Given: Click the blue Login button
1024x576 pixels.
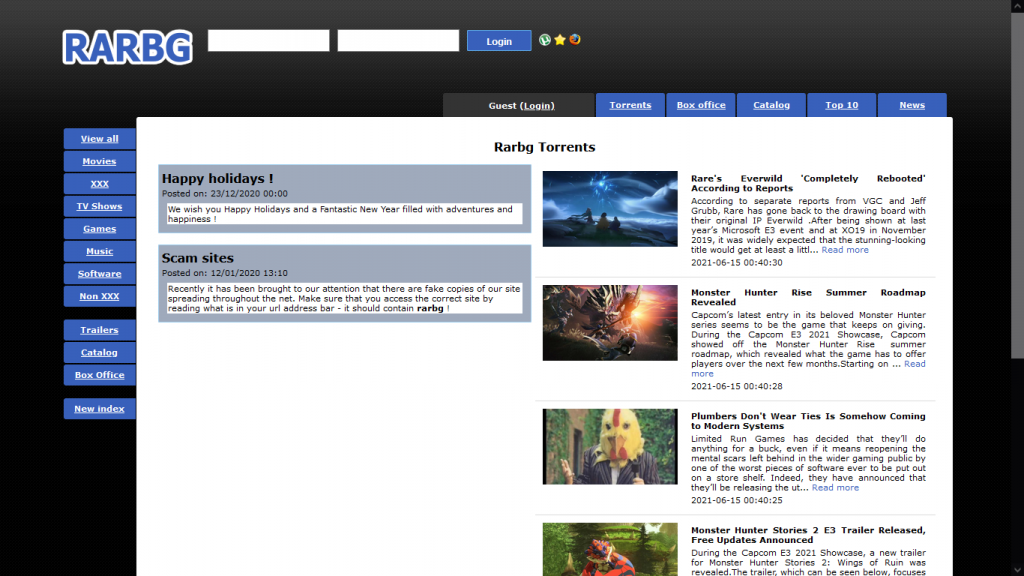Looking at the screenshot, I should [x=499, y=41].
